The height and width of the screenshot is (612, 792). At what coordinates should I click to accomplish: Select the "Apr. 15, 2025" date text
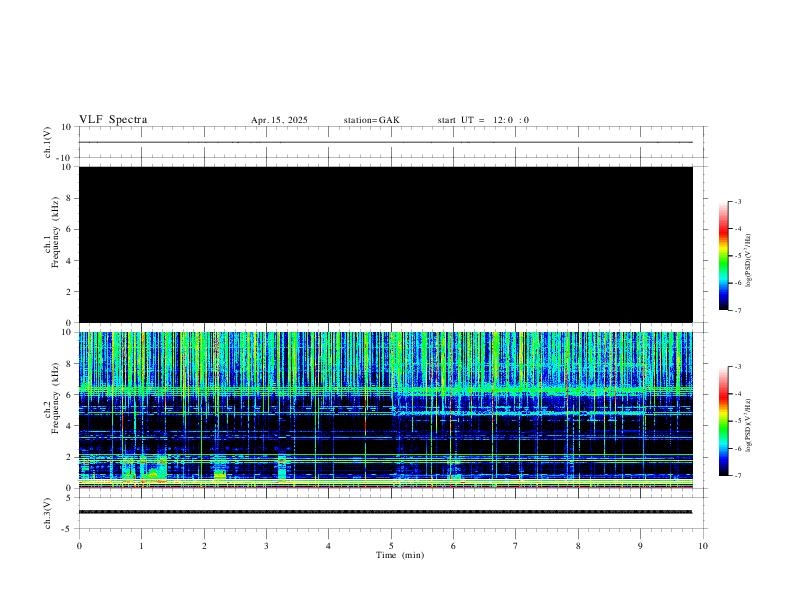click(x=279, y=120)
